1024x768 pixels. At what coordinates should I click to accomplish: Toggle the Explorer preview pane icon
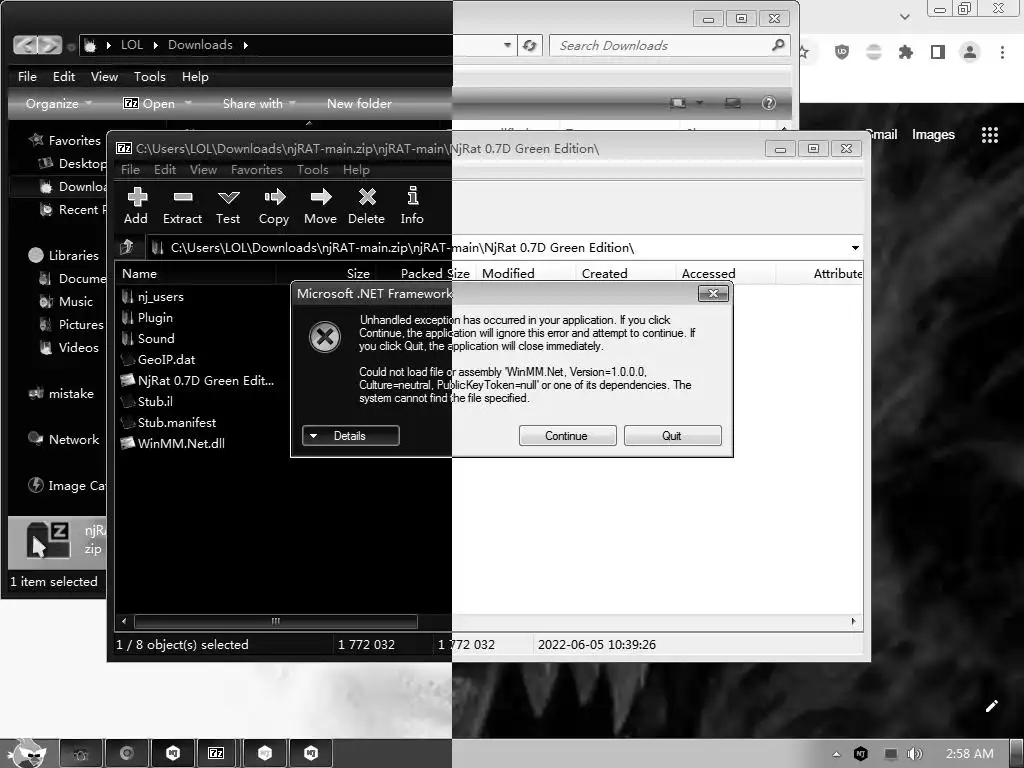[x=733, y=103]
